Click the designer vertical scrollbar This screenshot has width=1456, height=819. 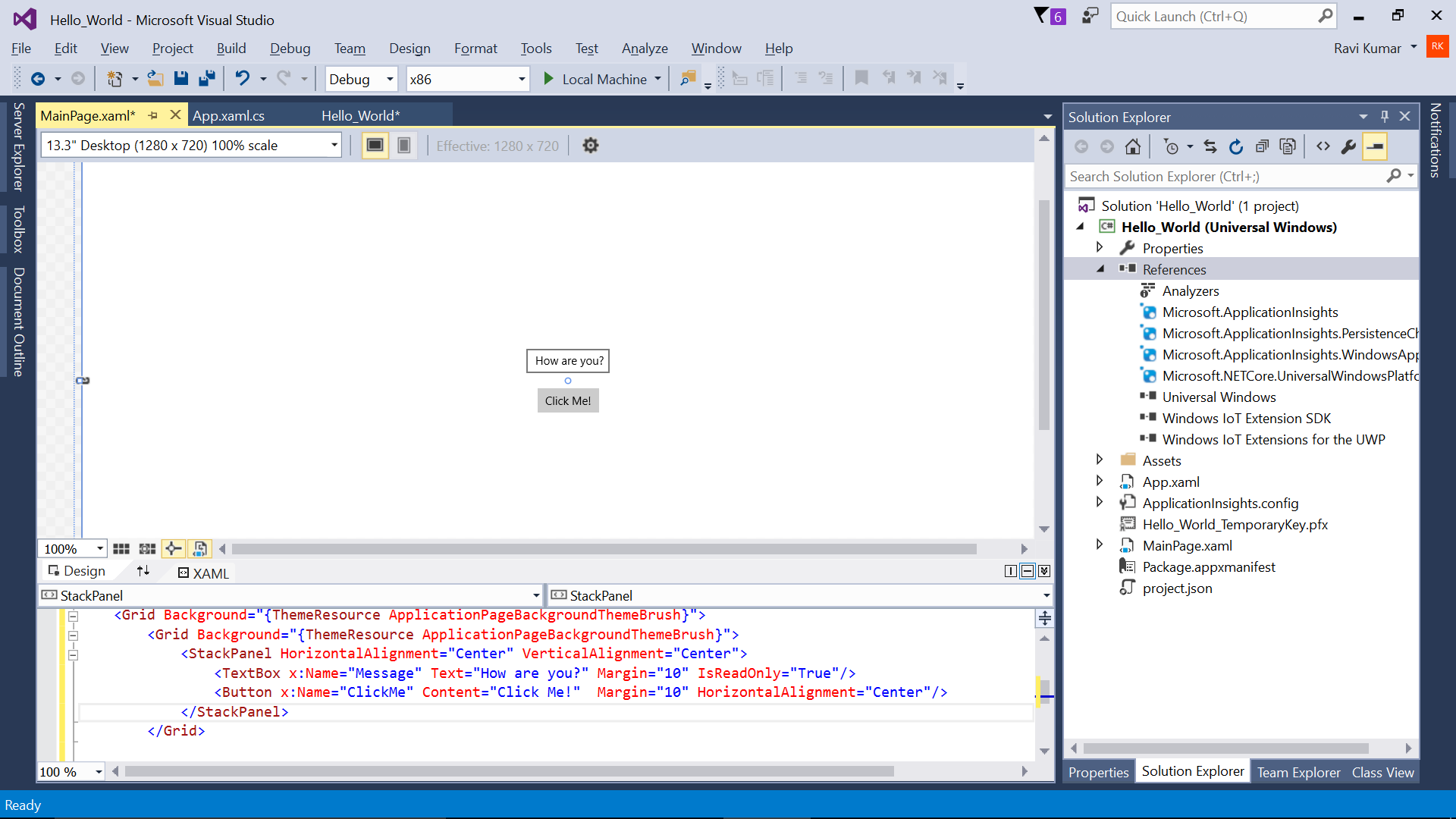point(1044,315)
